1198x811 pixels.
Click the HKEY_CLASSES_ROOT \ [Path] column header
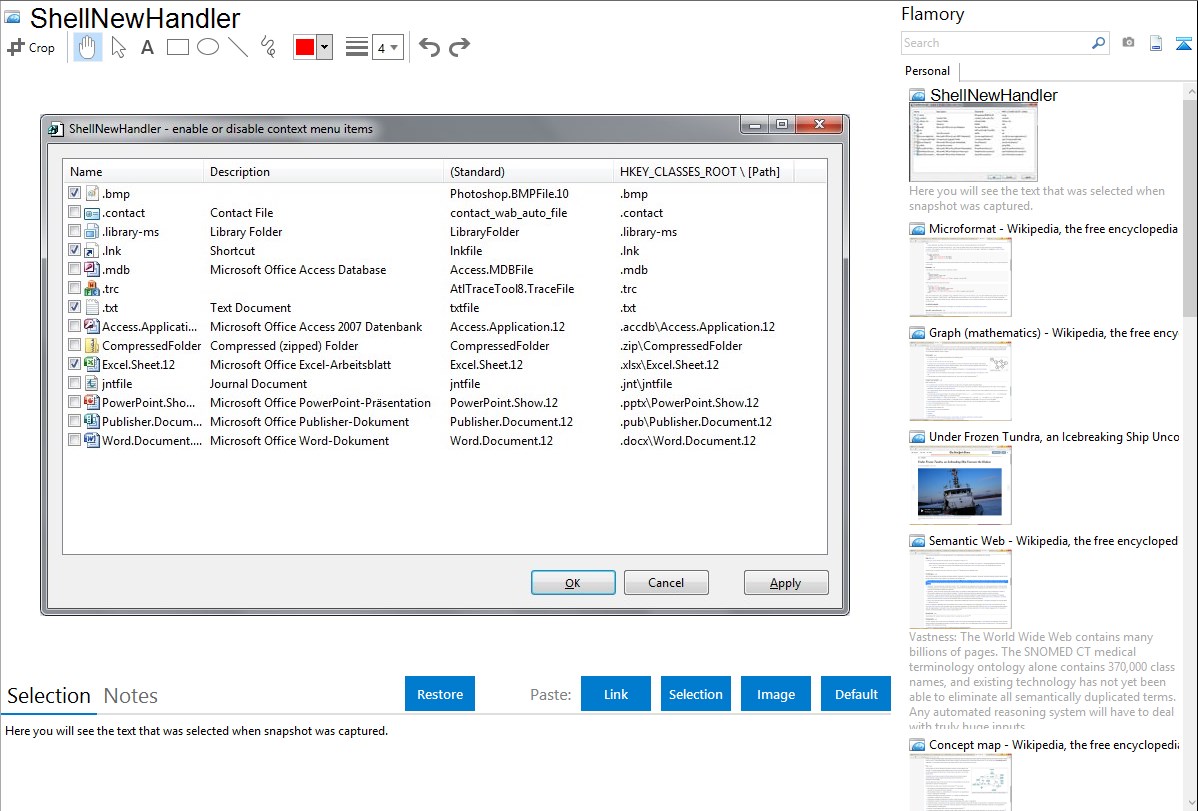tap(703, 171)
